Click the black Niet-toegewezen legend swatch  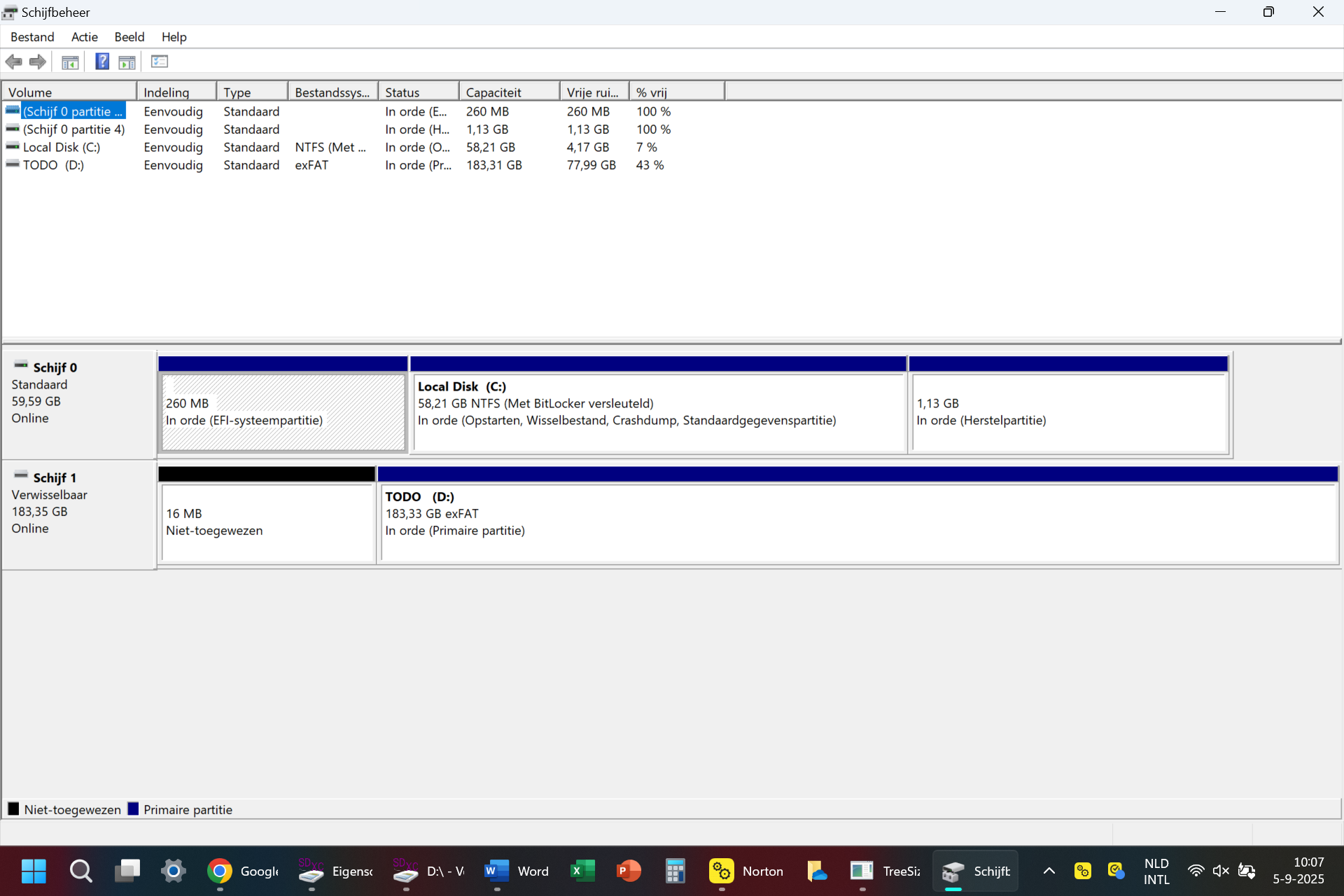pyautogui.click(x=13, y=809)
